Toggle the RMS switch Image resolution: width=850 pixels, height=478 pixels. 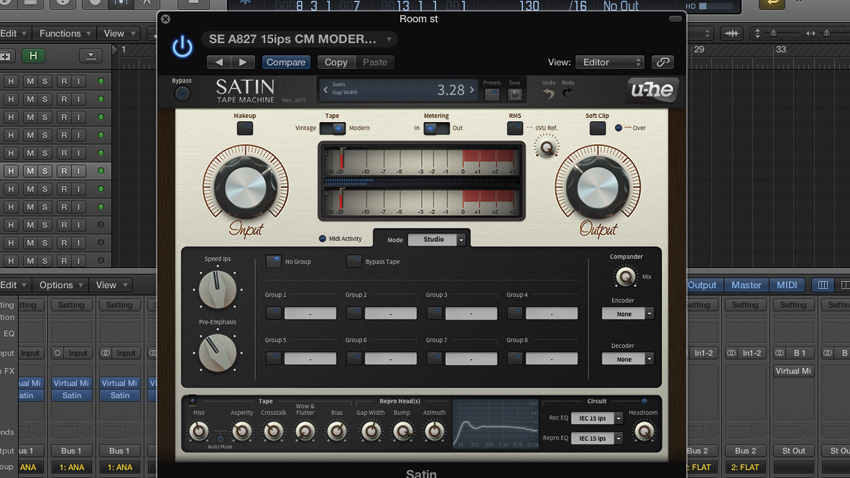pyautogui.click(x=514, y=128)
